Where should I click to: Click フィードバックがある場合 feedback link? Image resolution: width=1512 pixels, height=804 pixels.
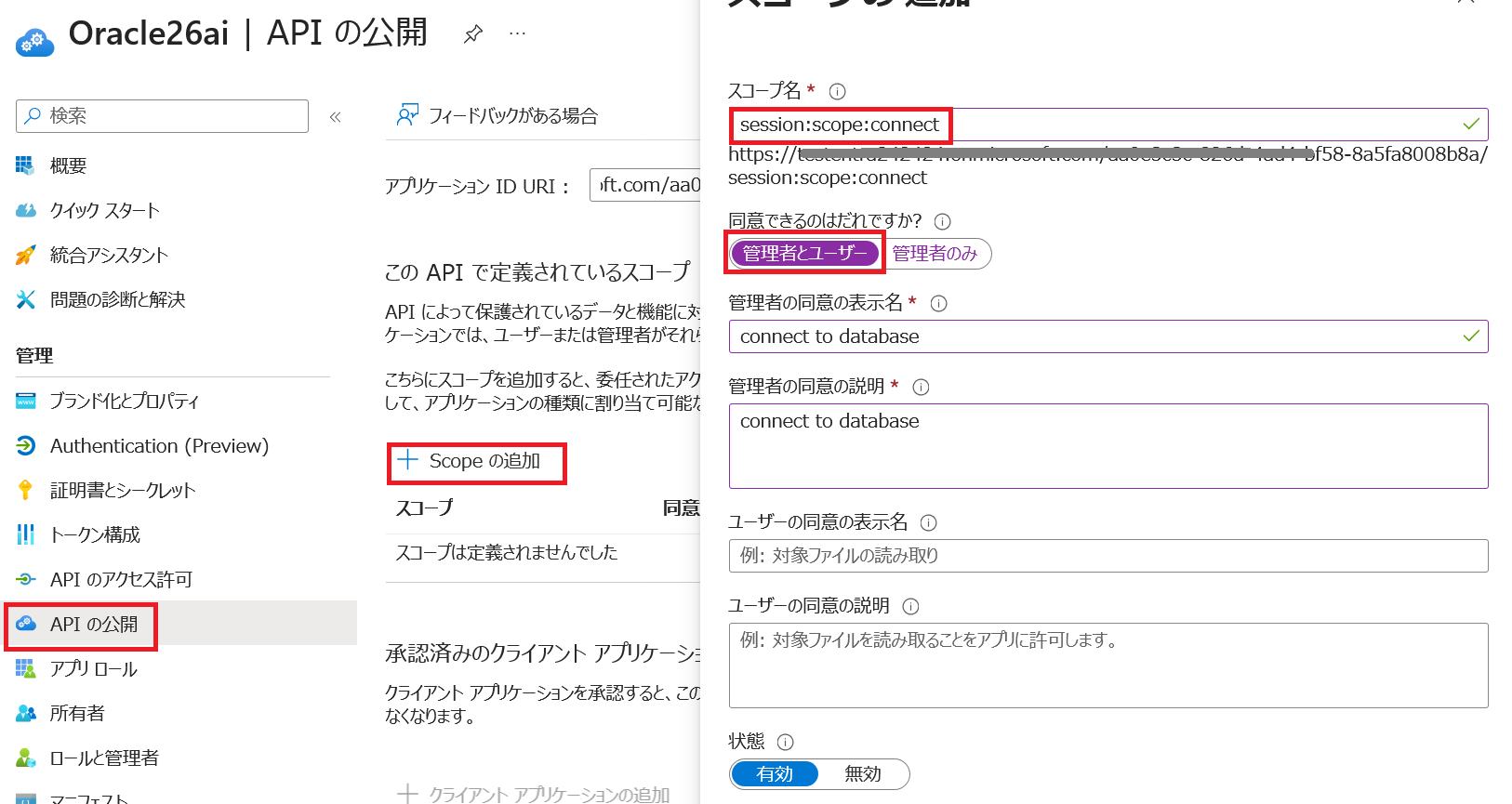pyautogui.click(x=497, y=115)
